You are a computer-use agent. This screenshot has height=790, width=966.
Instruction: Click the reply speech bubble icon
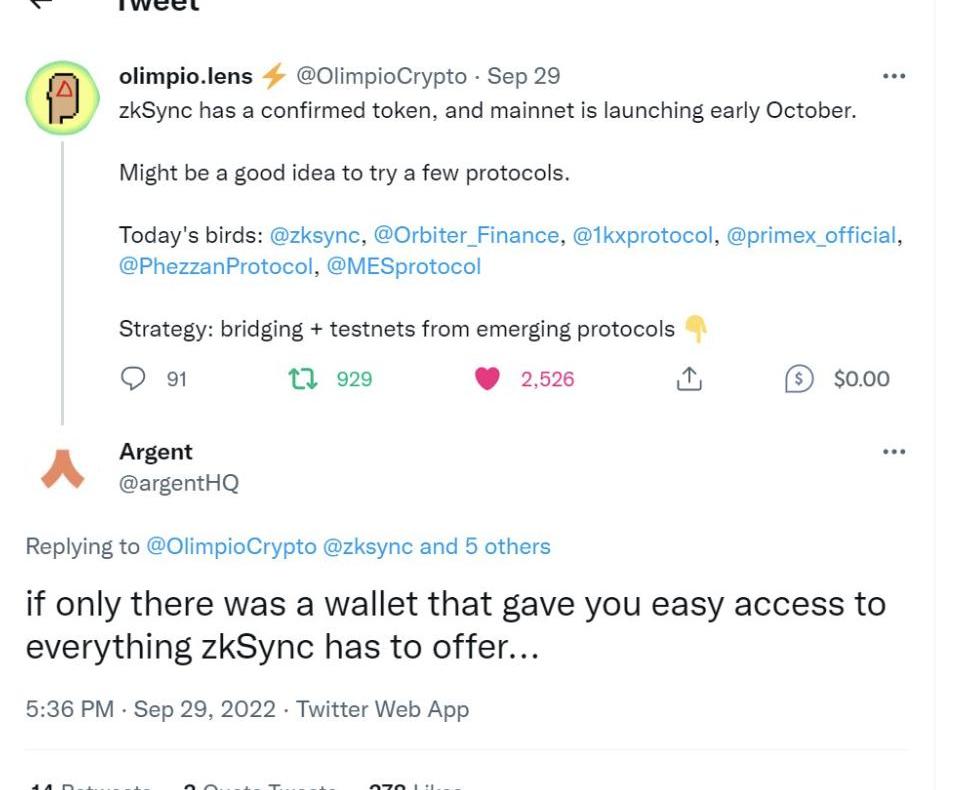132,378
